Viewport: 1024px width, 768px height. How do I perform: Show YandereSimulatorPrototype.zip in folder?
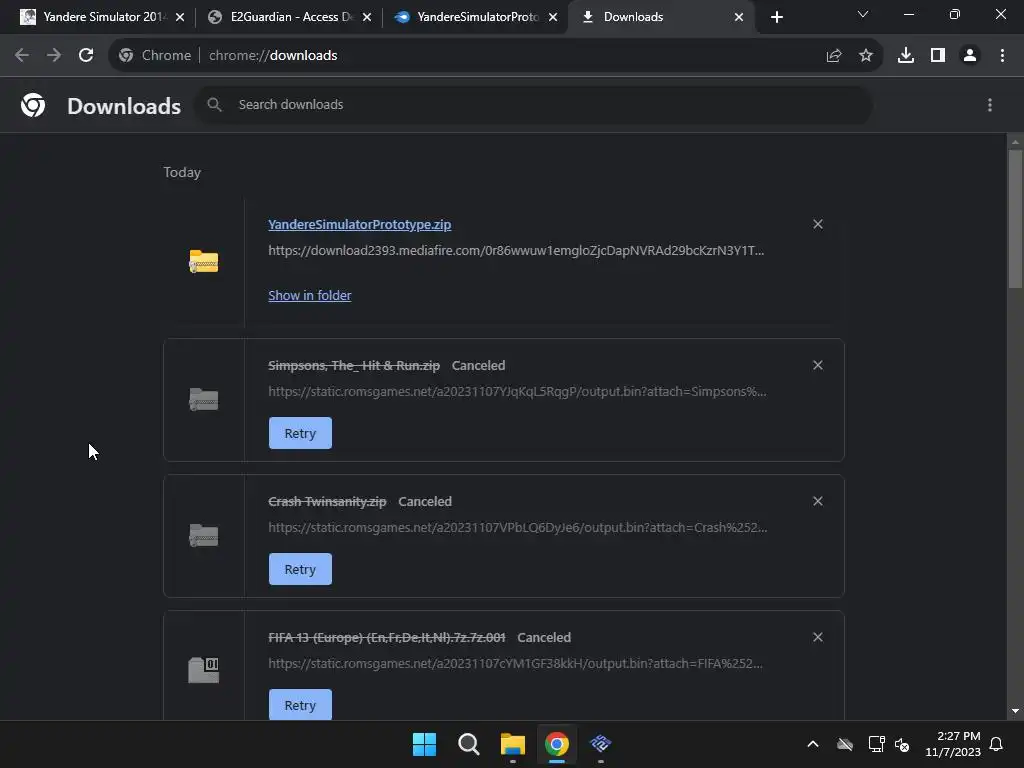click(310, 295)
